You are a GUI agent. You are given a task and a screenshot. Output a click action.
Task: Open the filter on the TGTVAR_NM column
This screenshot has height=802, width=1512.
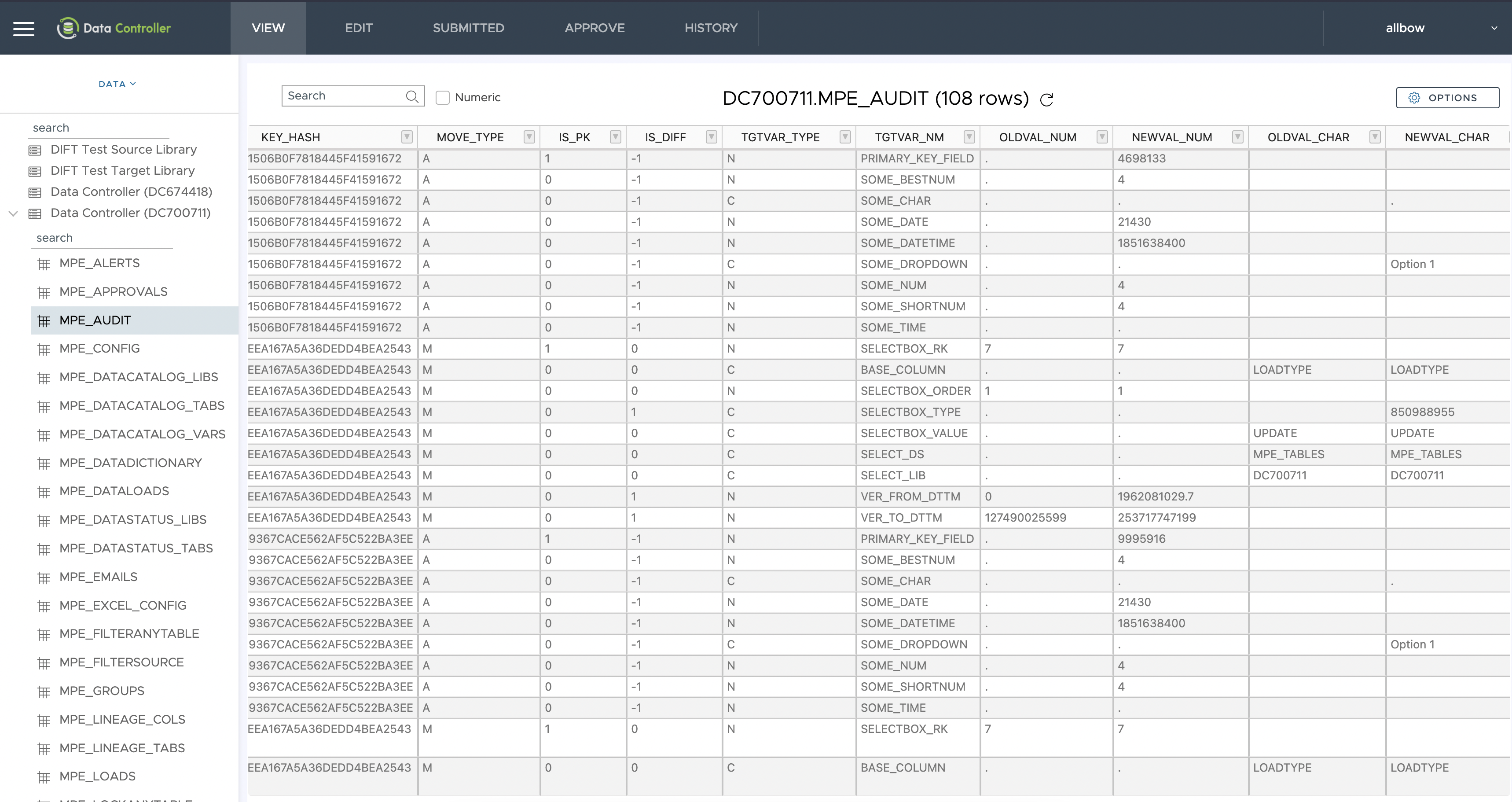pyautogui.click(x=969, y=137)
